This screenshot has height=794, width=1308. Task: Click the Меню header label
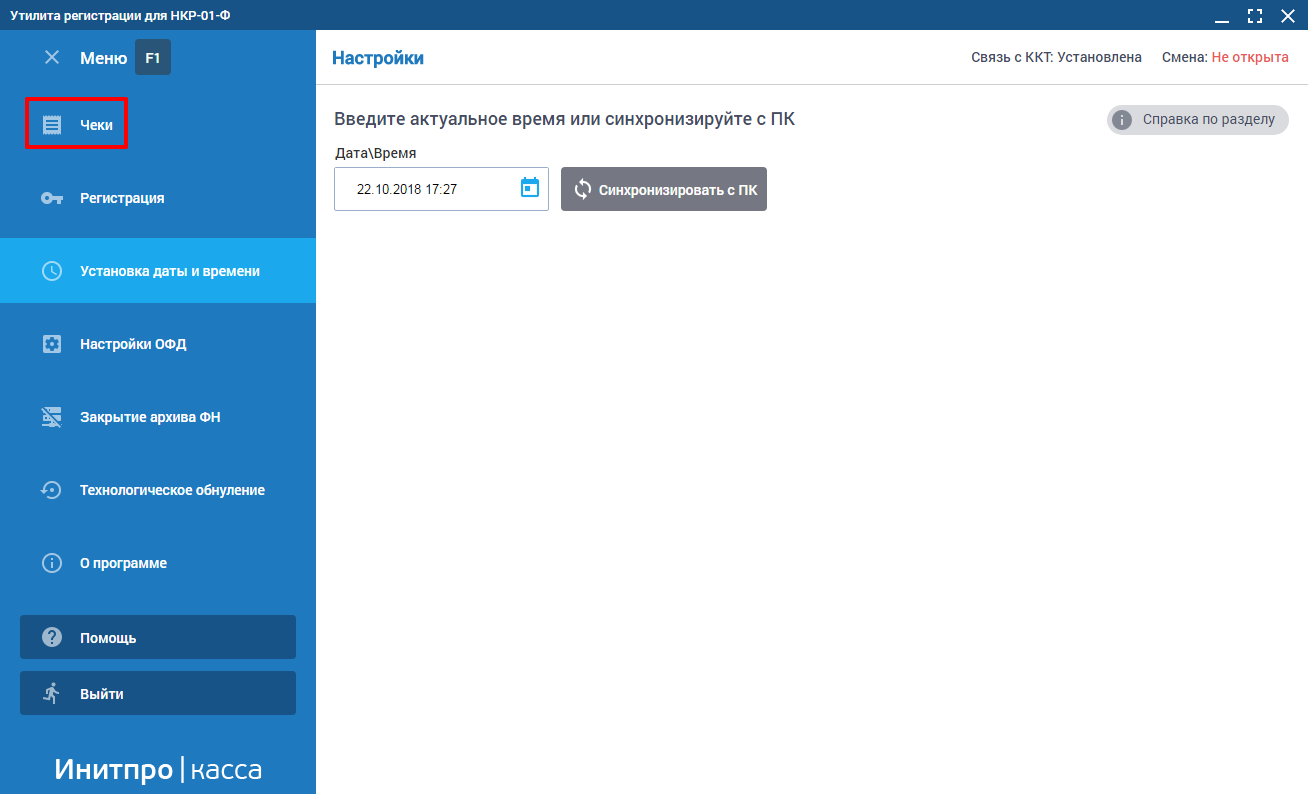pos(103,58)
